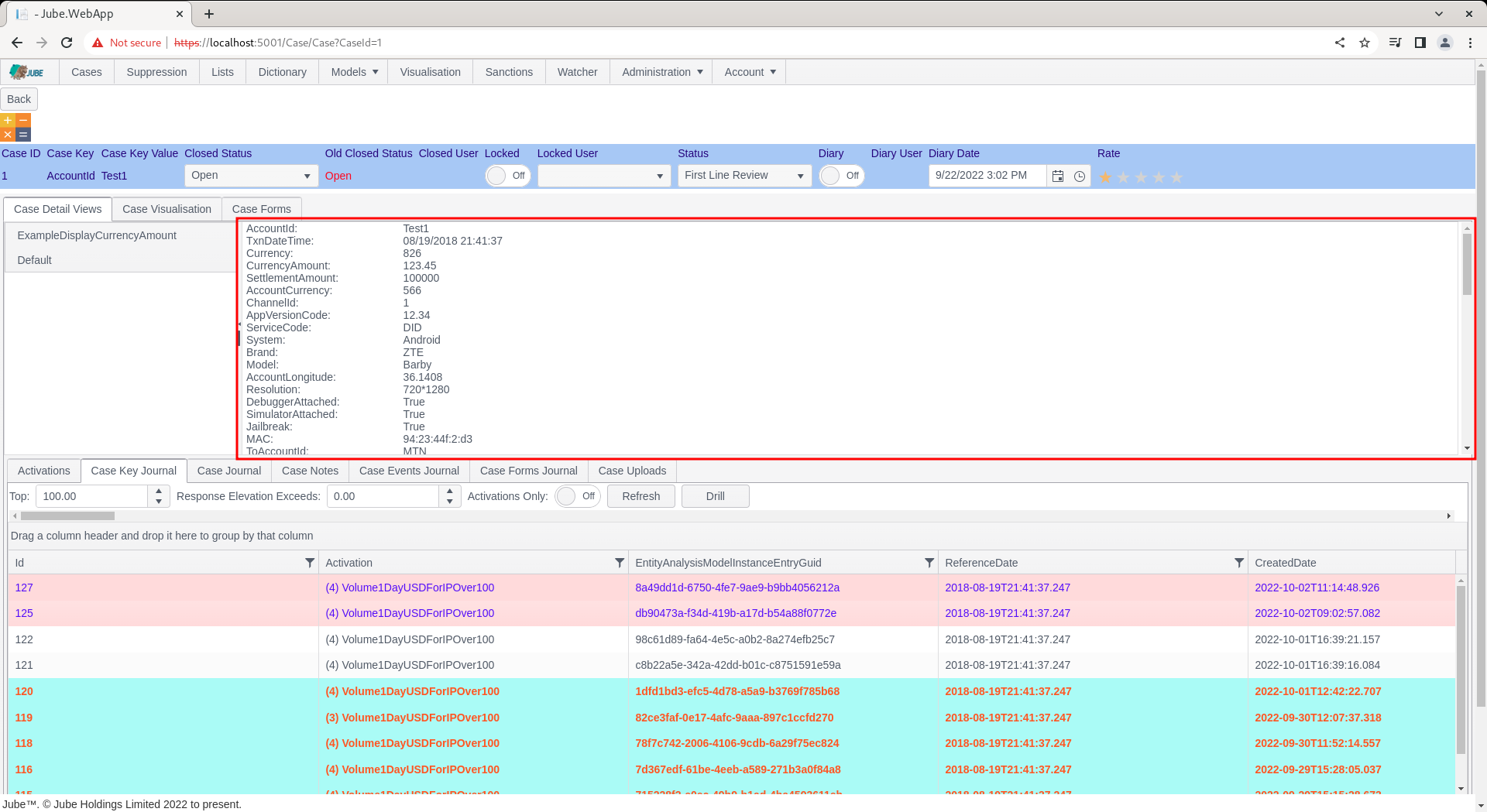Switch to the Case Notes tab

[x=310, y=471]
